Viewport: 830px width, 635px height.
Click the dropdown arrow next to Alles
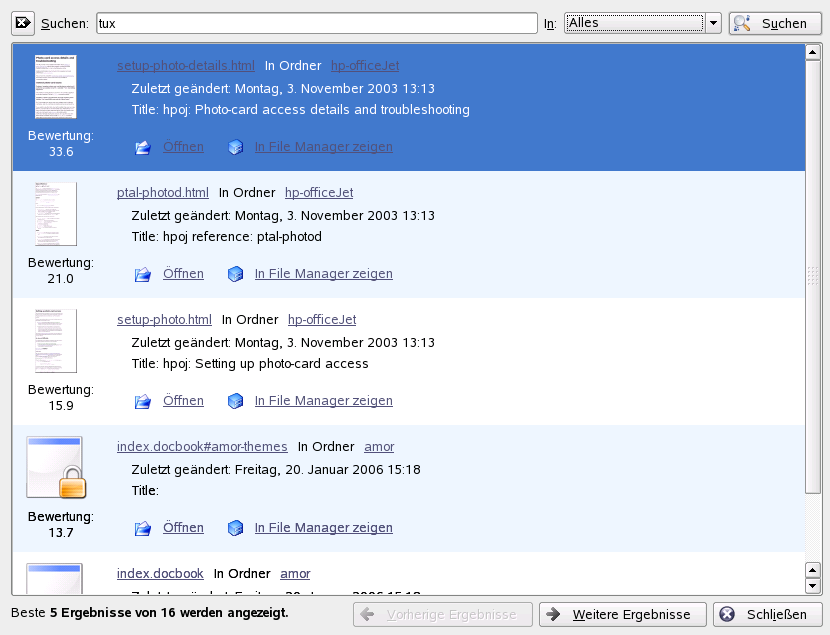click(x=713, y=23)
